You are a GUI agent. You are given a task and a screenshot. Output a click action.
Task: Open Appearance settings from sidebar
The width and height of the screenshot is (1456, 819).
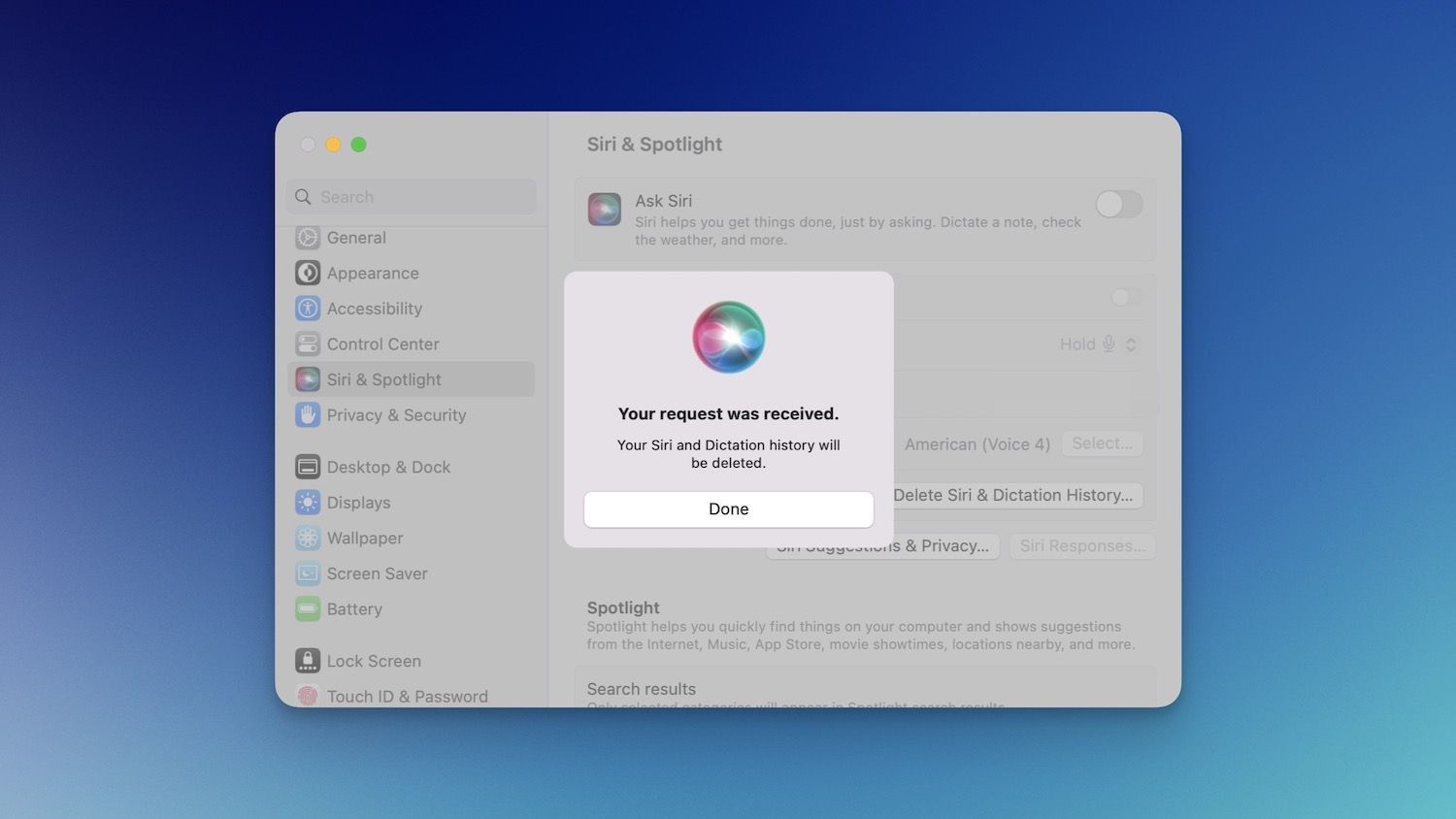click(x=308, y=273)
